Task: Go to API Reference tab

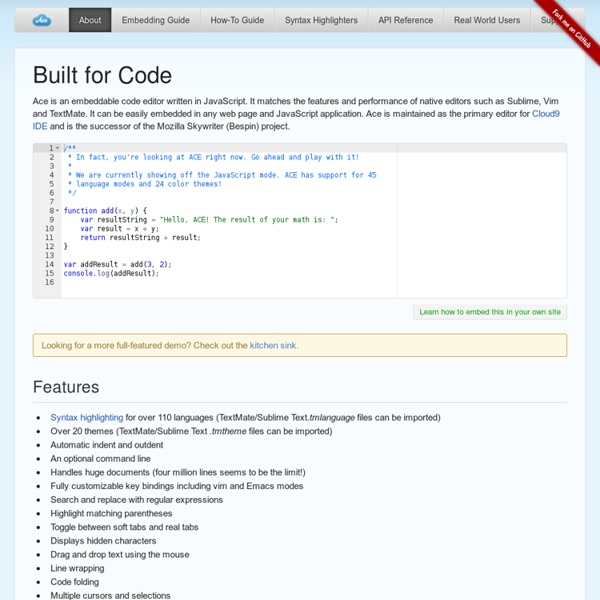Action: [406, 20]
